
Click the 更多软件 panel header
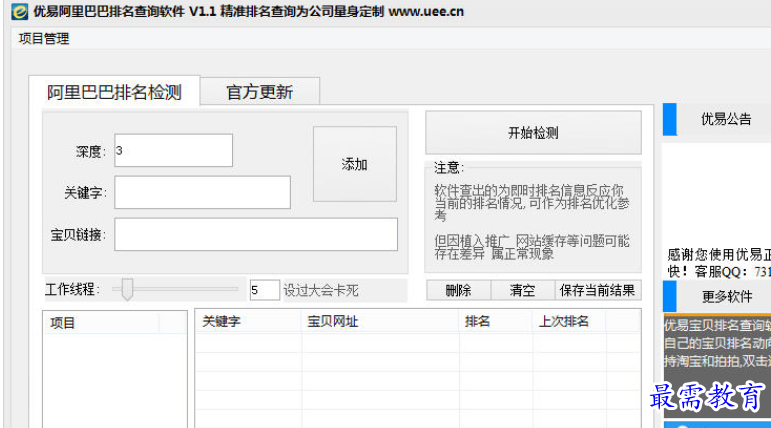pos(717,296)
